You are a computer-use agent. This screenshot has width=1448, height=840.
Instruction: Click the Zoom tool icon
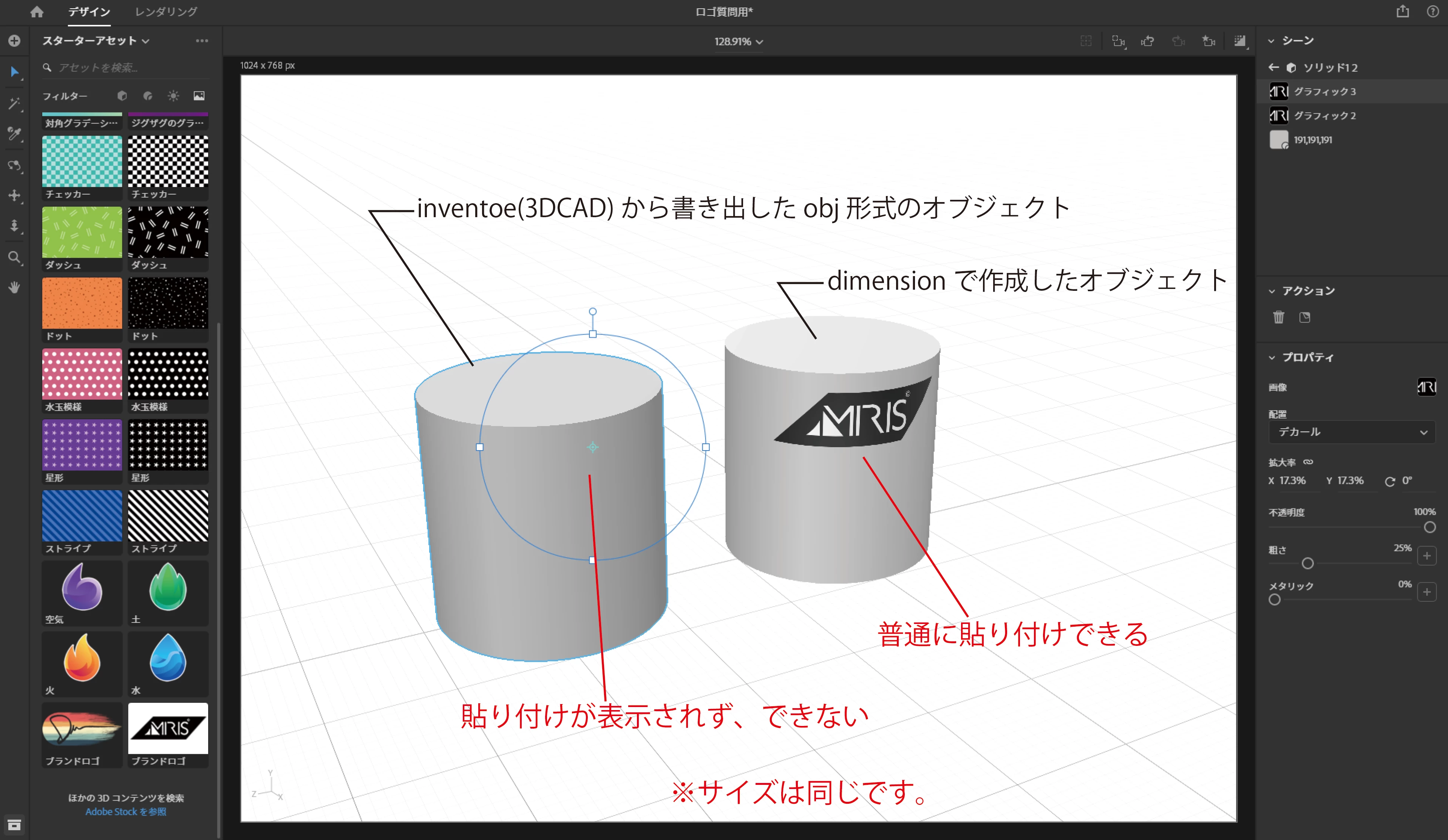click(14, 257)
